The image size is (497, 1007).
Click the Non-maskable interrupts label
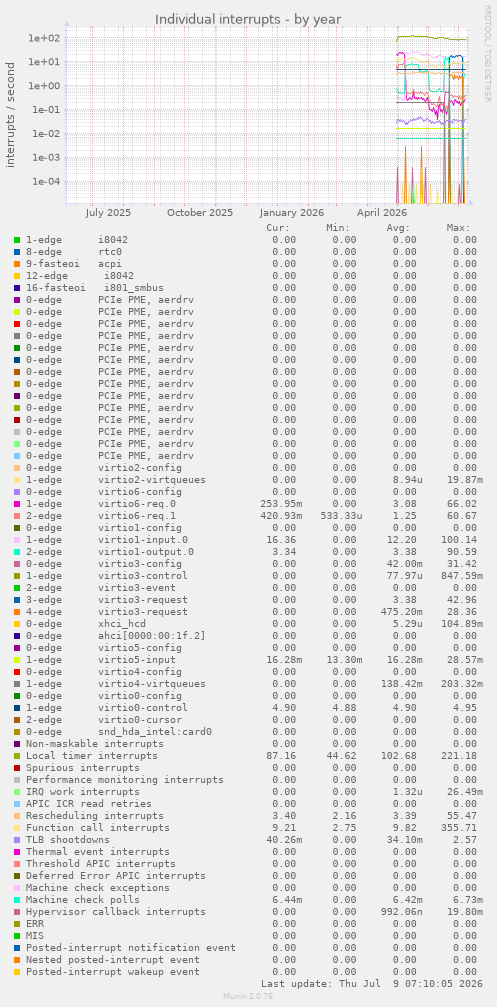pos(95,744)
